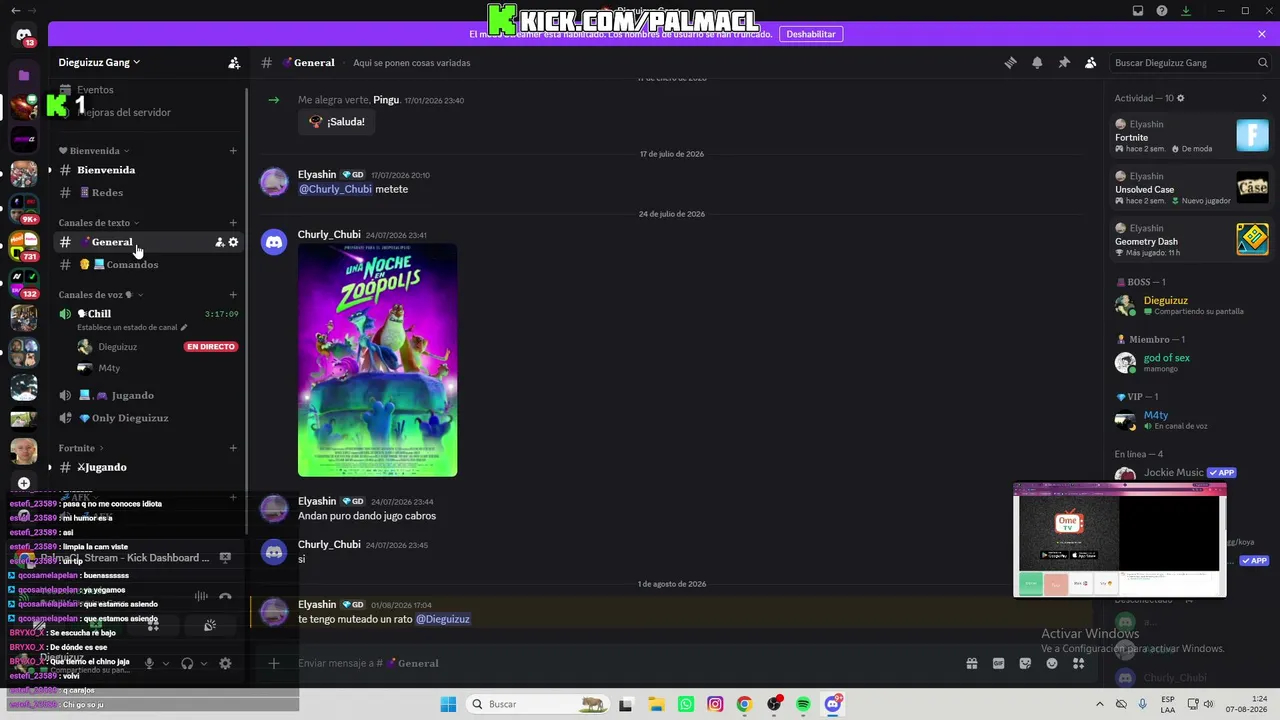Viewport: 1280px width, 720px height.
Task: Open Spotify from the taskbar
Action: tap(803, 704)
